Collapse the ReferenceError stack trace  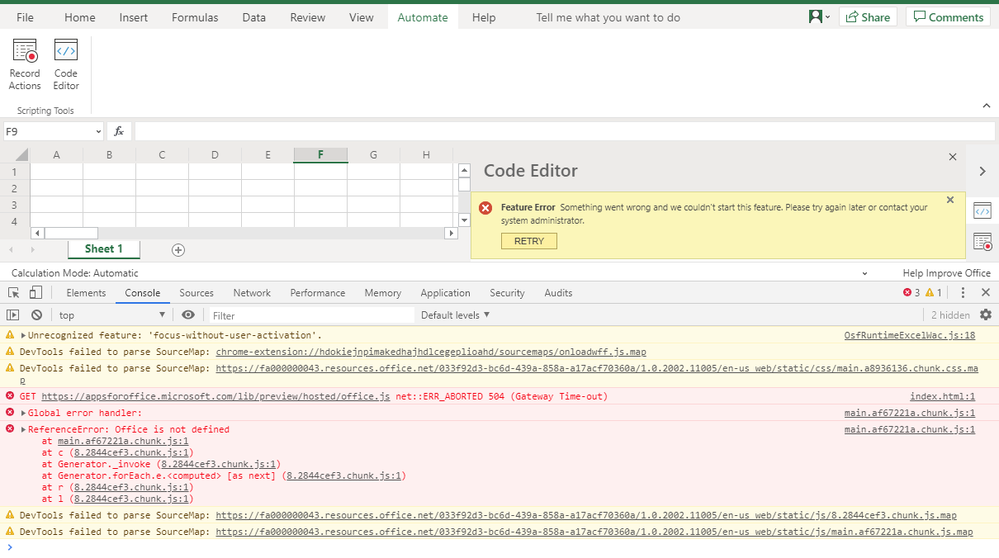pyautogui.click(x=23, y=429)
